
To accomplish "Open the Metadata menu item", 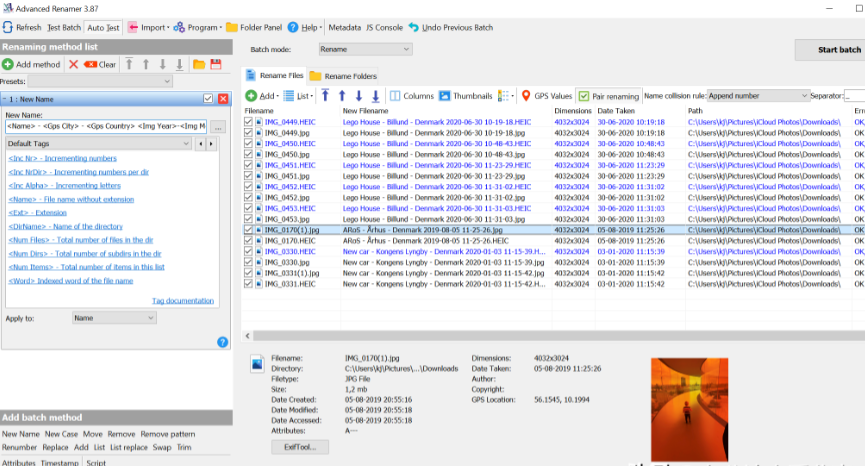I will pos(344,27).
